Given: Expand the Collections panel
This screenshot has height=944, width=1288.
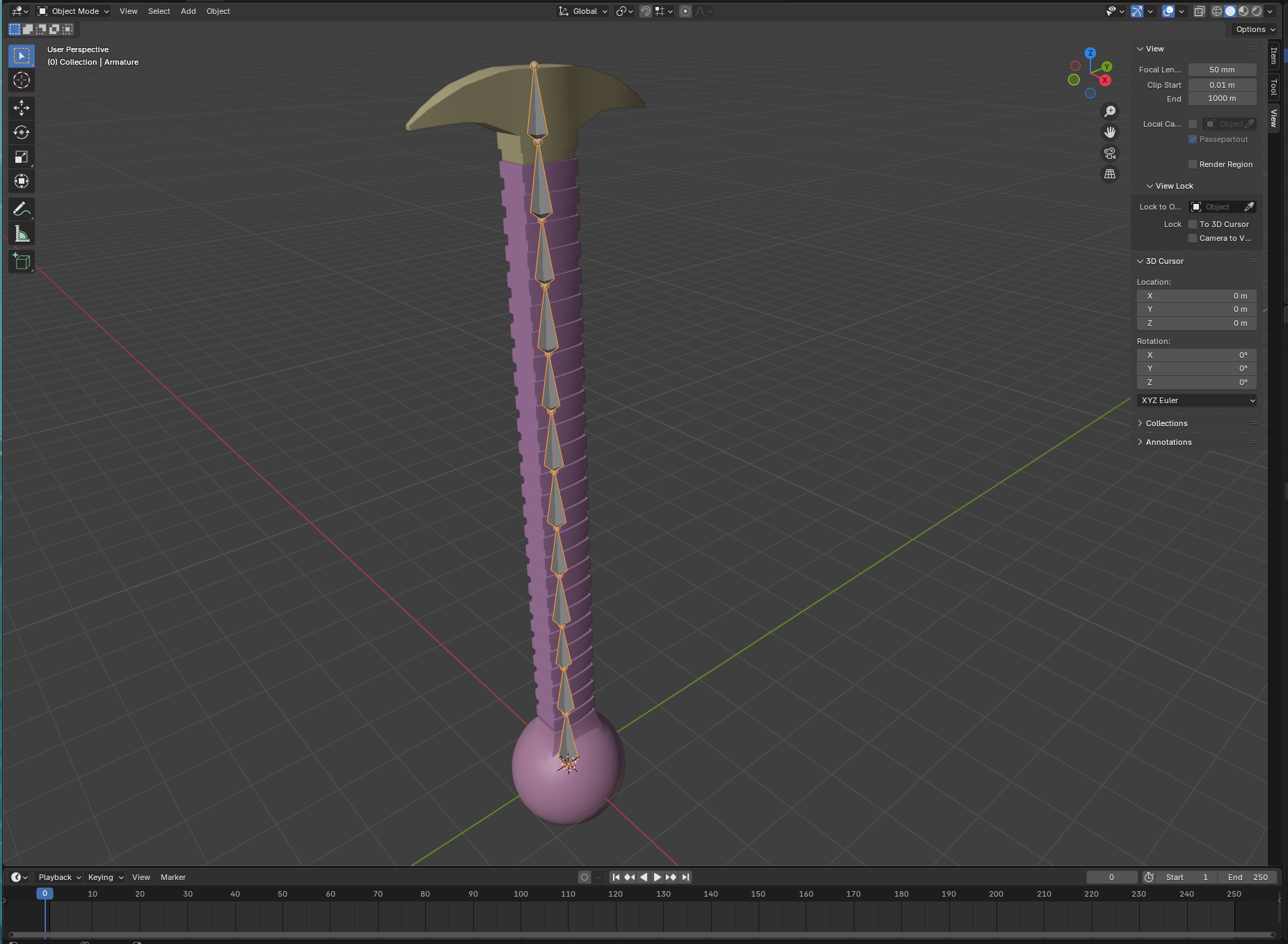Looking at the screenshot, I should 1167,423.
